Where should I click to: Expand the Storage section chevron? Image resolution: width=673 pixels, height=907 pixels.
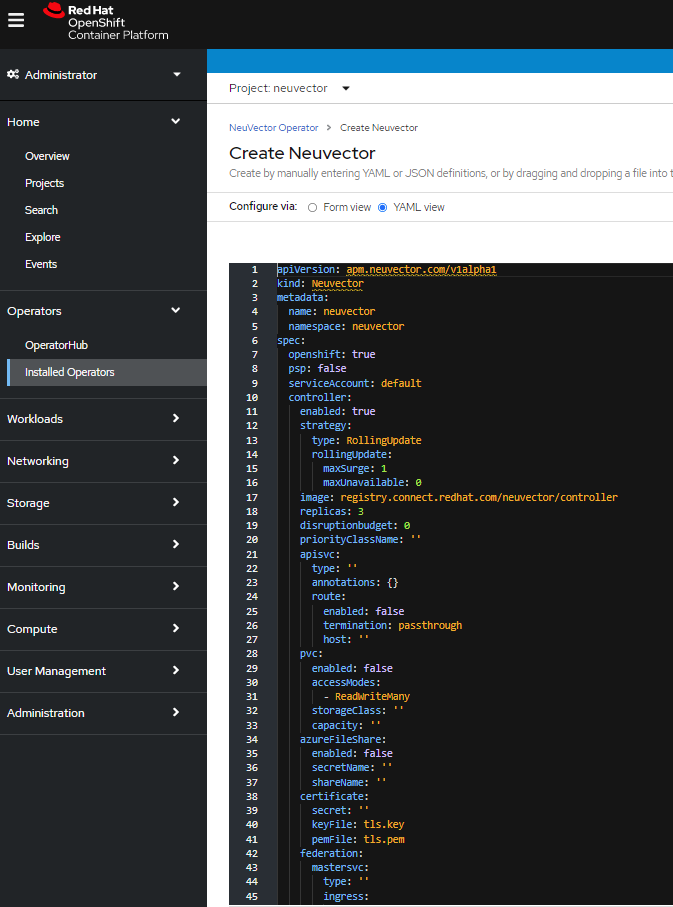coord(176,503)
